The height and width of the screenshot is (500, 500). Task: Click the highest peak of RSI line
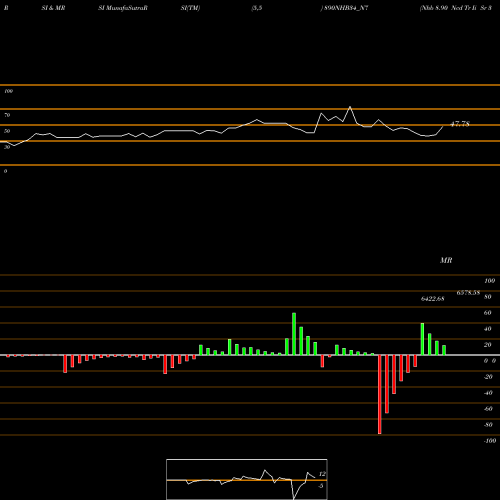click(x=350, y=107)
